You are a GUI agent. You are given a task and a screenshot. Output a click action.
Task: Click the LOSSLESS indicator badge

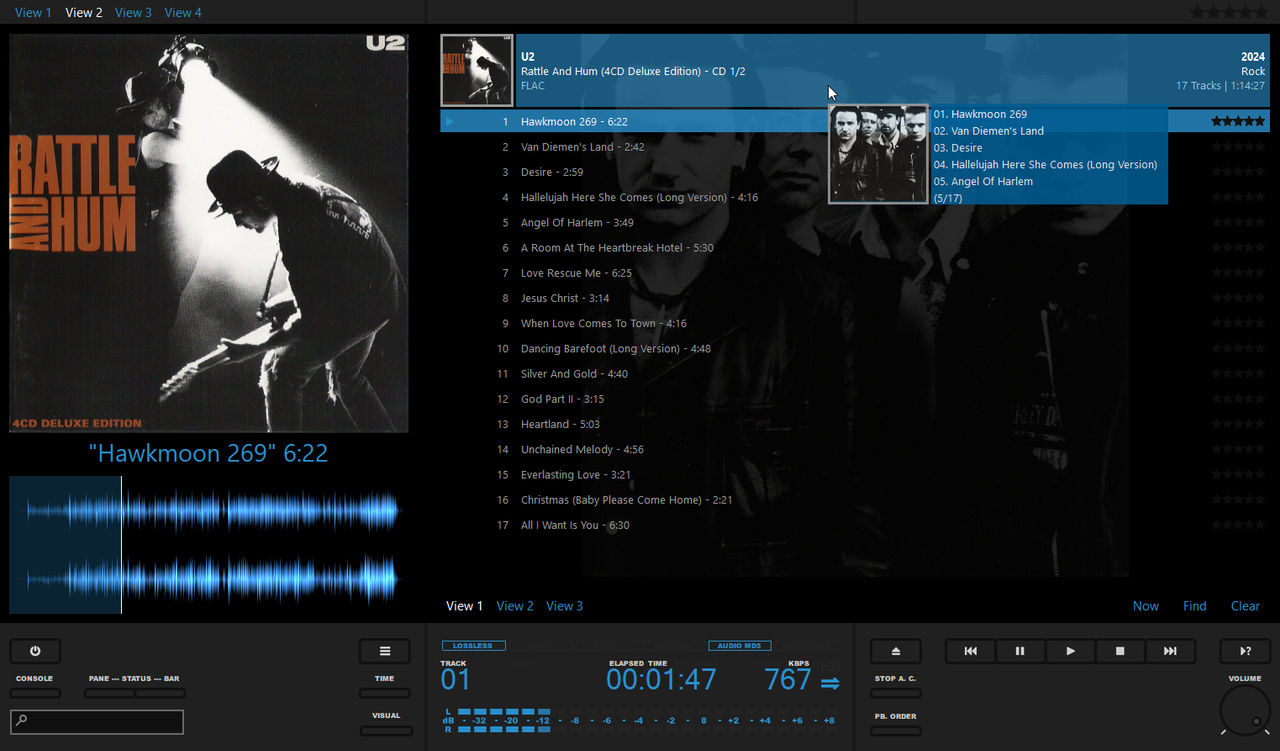click(473, 646)
